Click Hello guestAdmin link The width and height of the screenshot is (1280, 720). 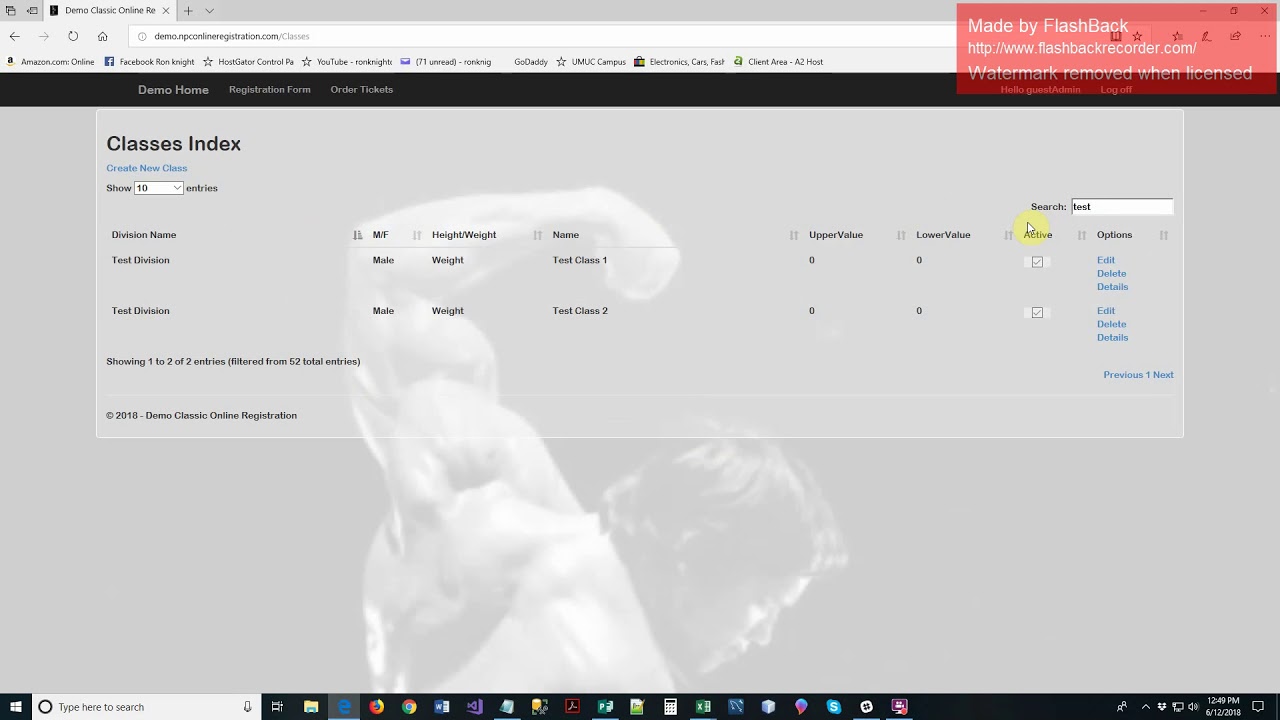coord(1041,90)
